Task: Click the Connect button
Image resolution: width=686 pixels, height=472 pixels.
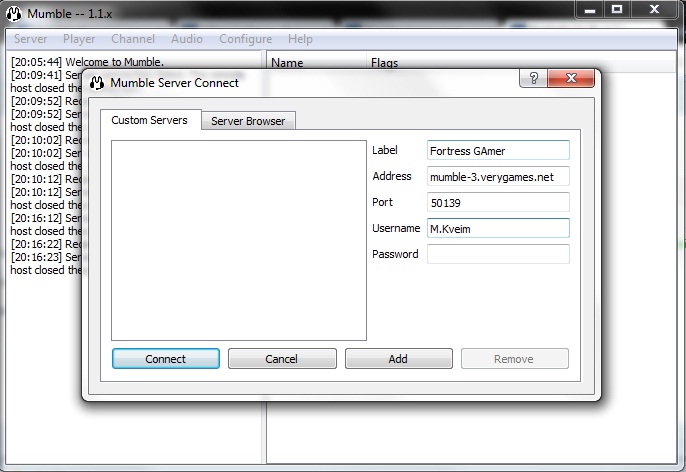Action: [166, 359]
